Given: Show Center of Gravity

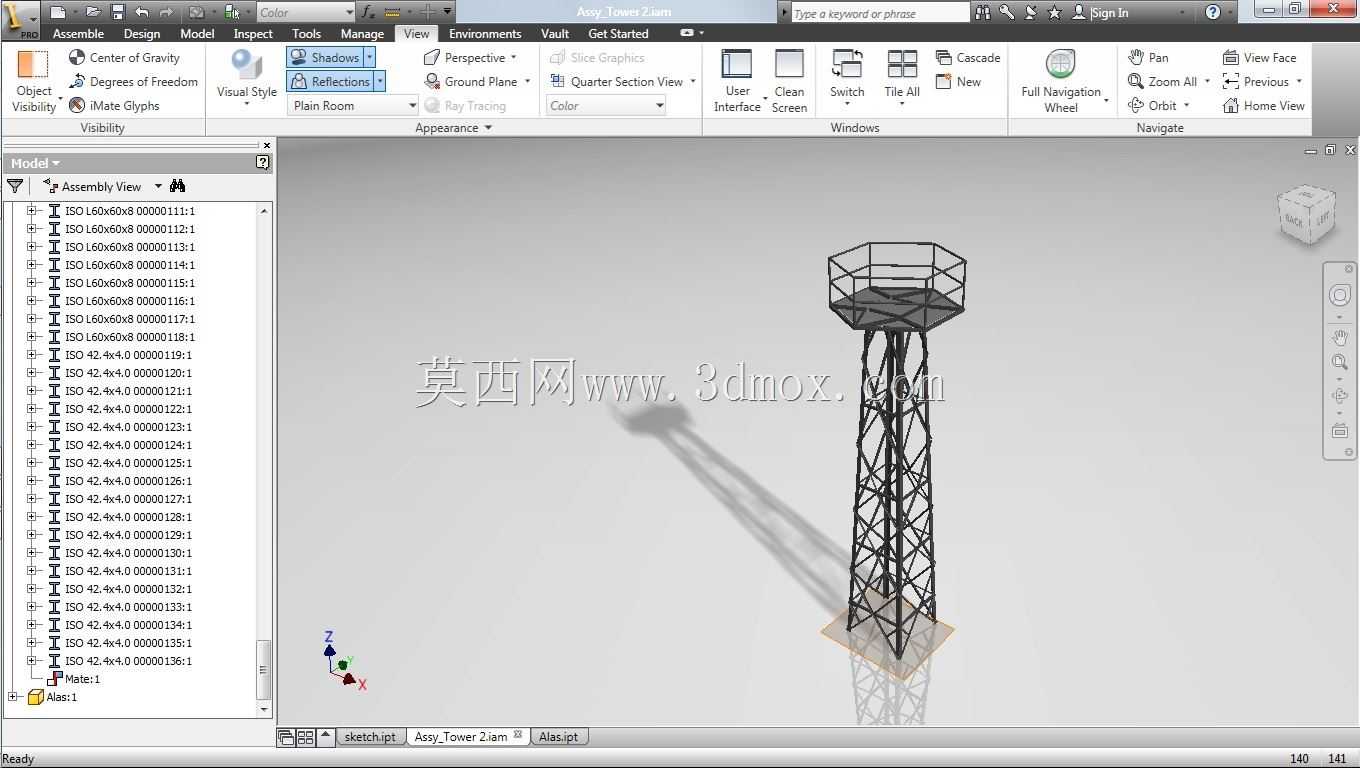Looking at the screenshot, I should 124,57.
